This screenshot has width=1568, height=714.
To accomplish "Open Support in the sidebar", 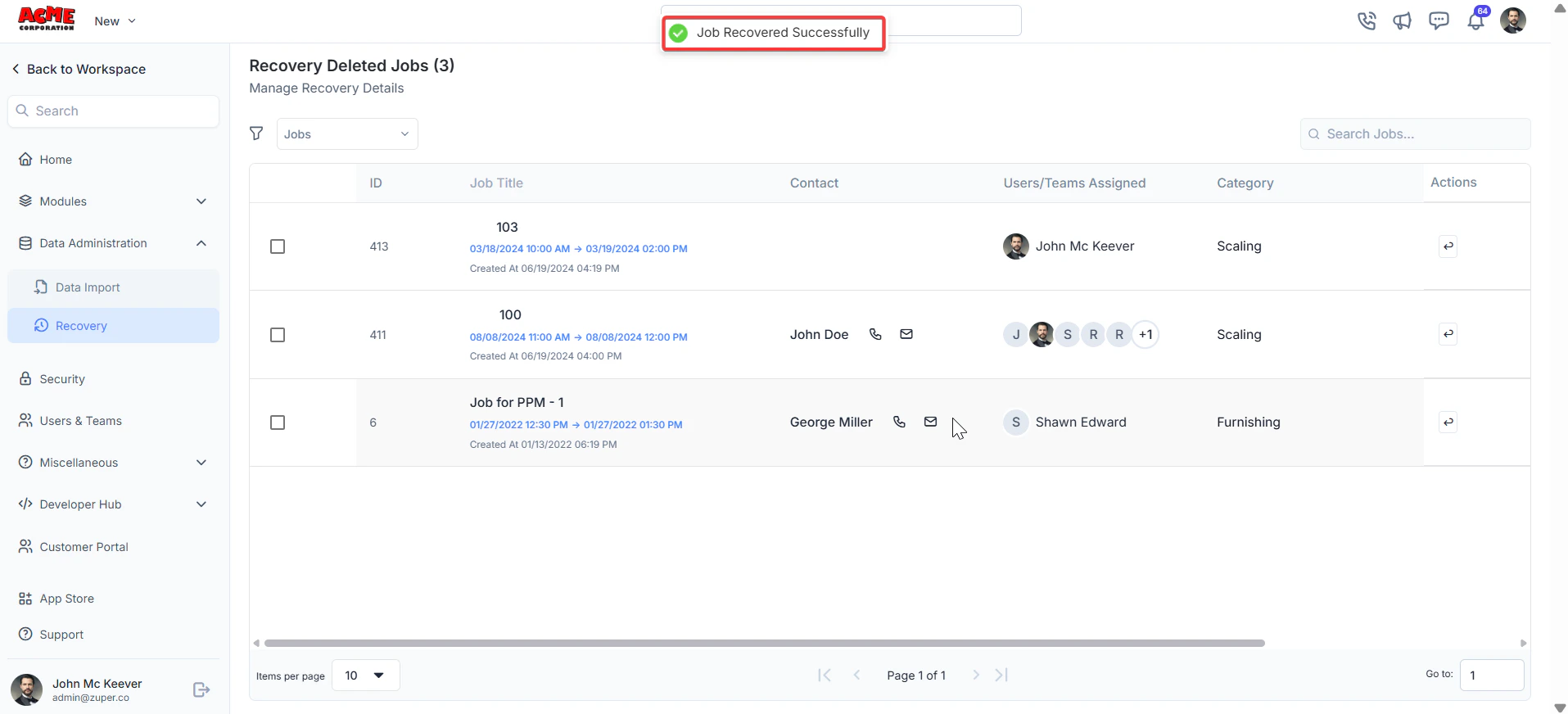I will coord(113,635).
